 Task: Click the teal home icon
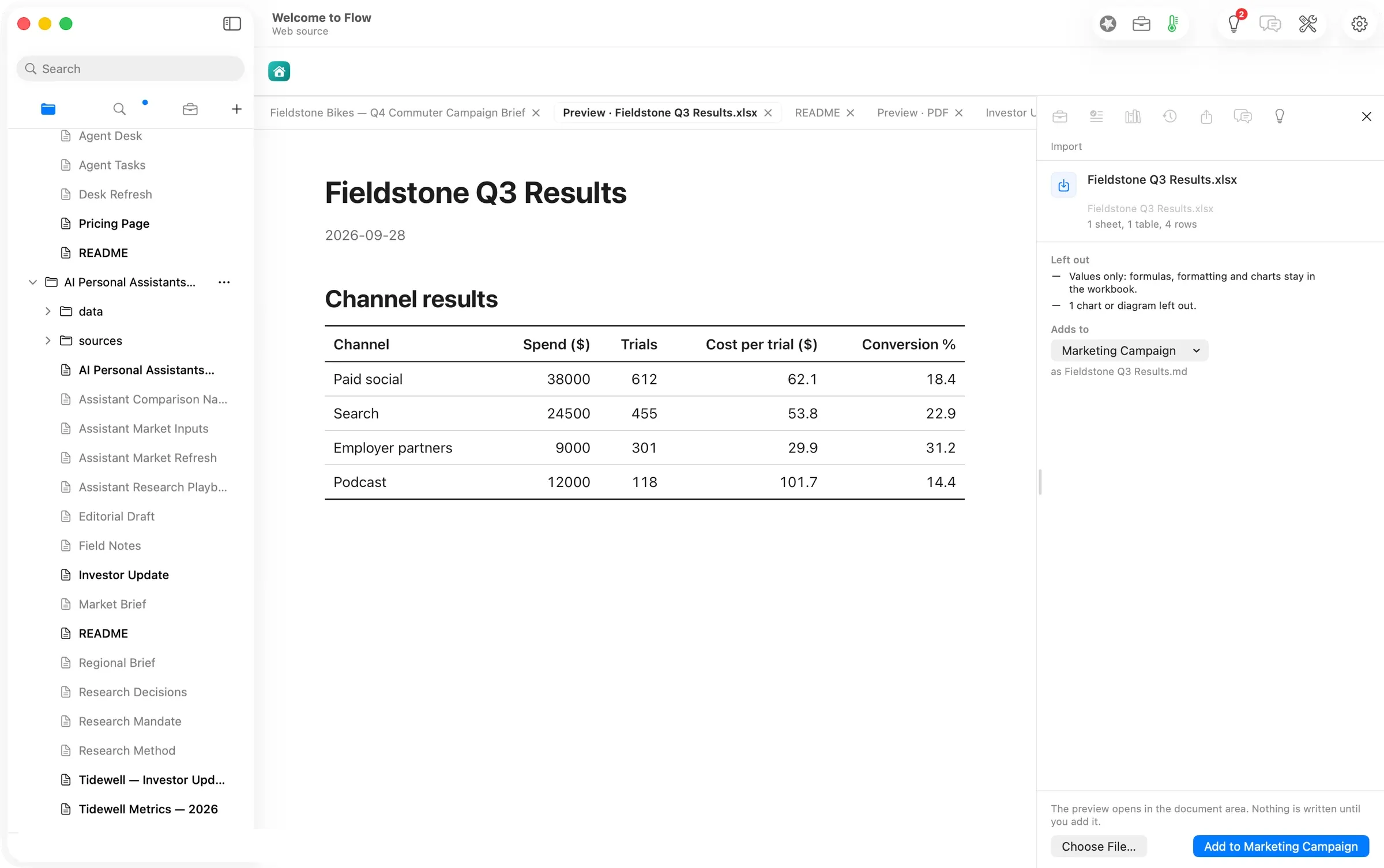[x=279, y=71]
